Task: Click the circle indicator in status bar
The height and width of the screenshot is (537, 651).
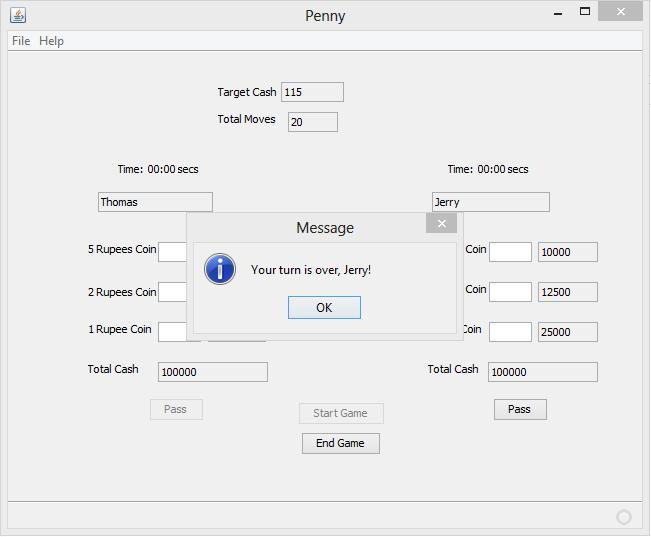Action: coord(624,517)
